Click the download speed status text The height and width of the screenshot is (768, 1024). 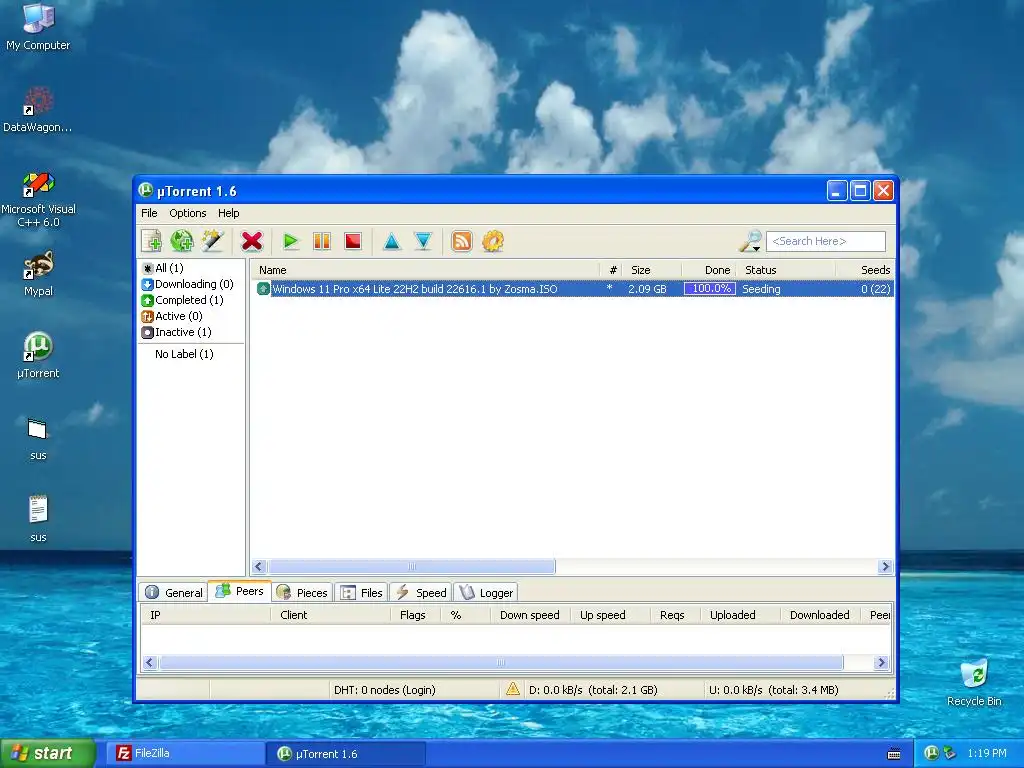pos(593,690)
